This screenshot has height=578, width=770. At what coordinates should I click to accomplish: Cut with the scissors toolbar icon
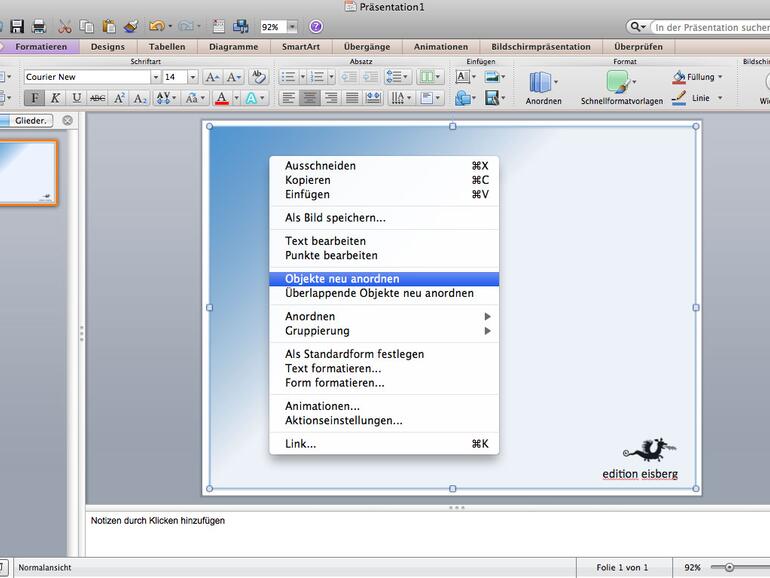coord(64,27)
